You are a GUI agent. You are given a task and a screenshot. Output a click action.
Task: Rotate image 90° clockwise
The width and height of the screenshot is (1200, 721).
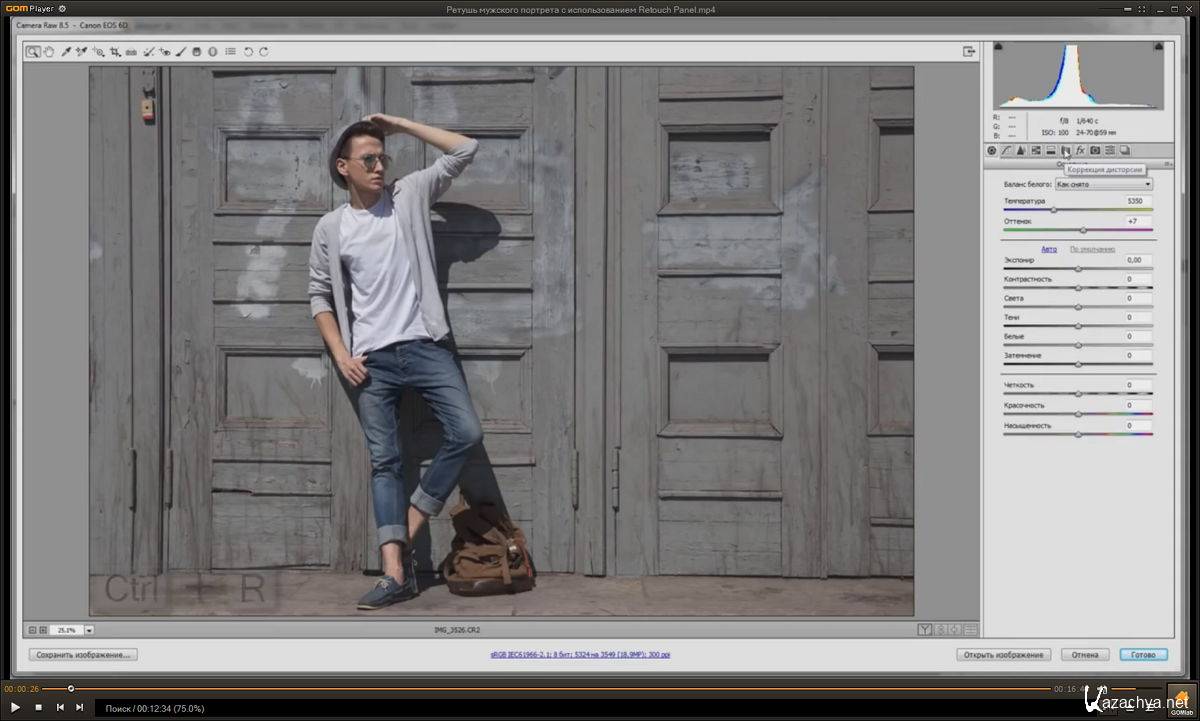click(264, 52)
